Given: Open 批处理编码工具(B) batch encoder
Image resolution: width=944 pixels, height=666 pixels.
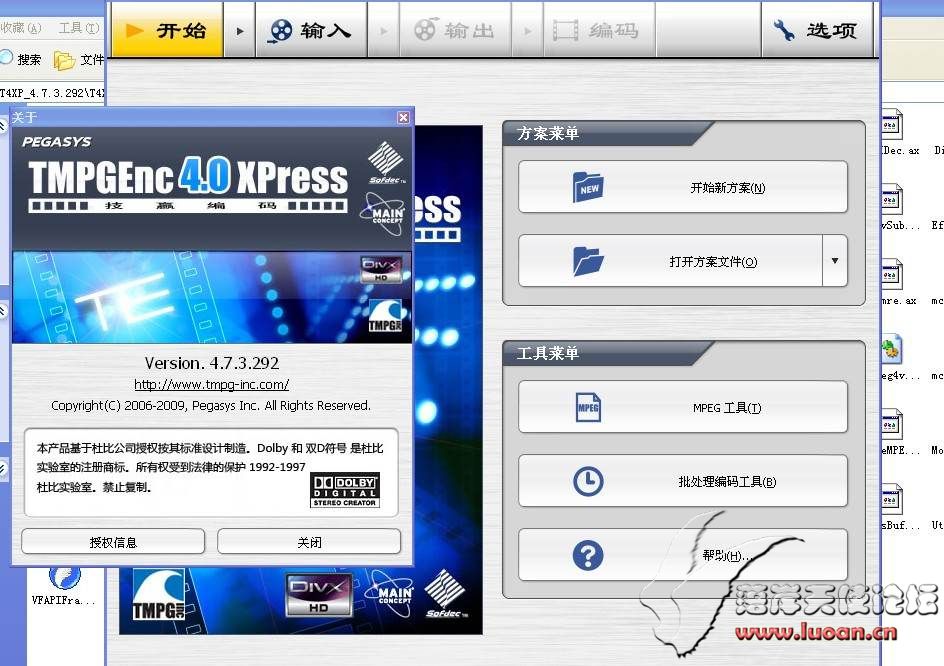Looking at the screenshot, I should pyautogui.click(x=683, y=481).
